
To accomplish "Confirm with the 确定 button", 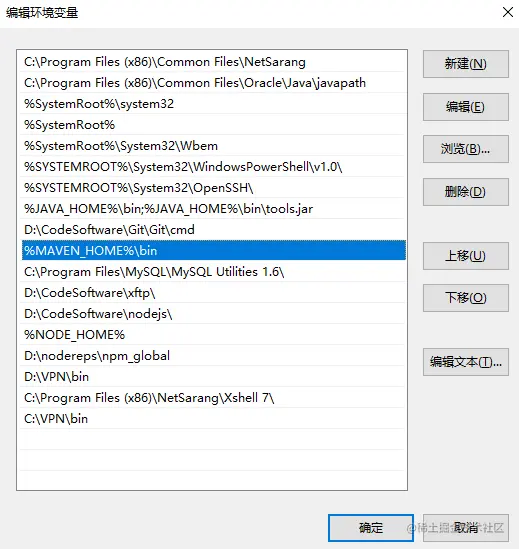I will click(x=371, y=528).
